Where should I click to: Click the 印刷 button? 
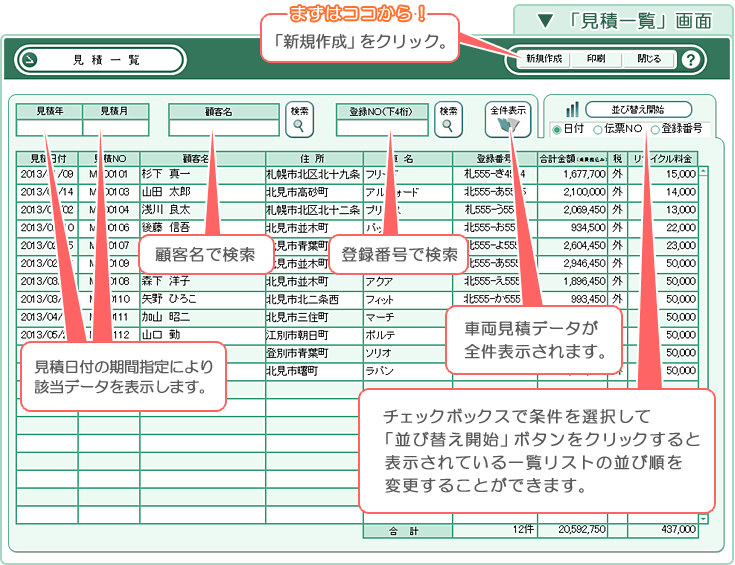coord(596,59)
